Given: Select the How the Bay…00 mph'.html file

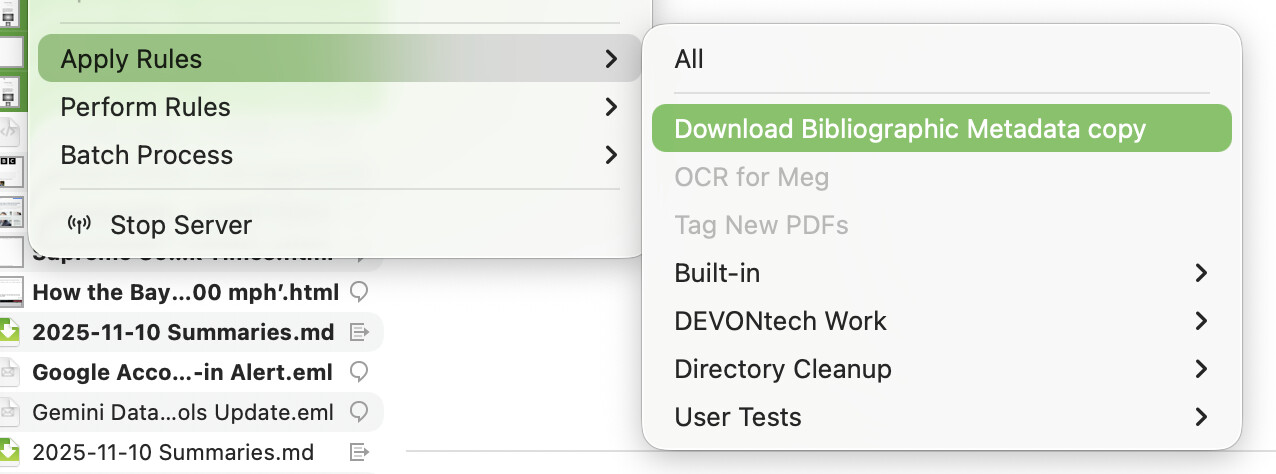Looking at the screenshot, I should [x=187, y=292].
